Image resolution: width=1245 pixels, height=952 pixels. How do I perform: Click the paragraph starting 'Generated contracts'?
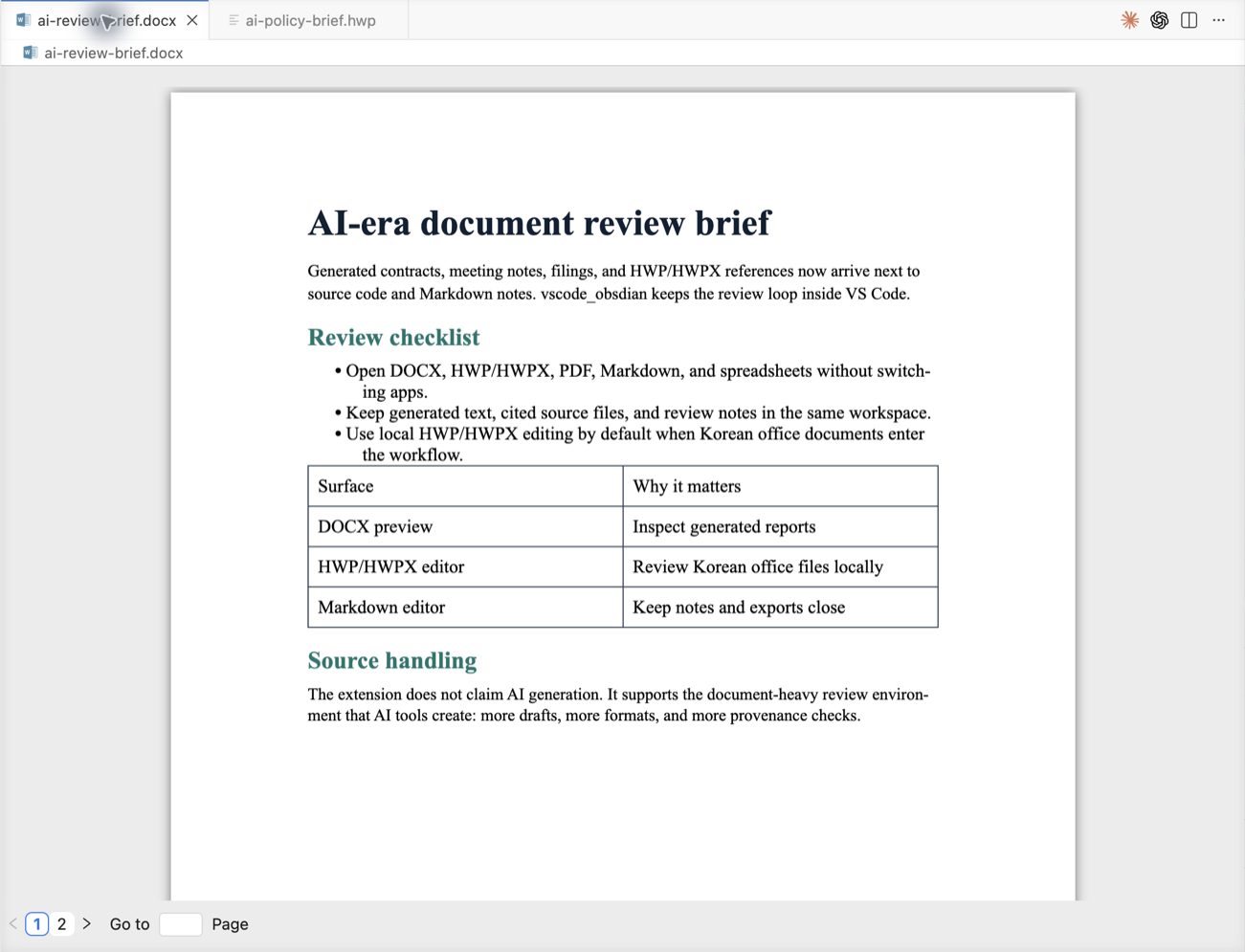tap(613, 282)
